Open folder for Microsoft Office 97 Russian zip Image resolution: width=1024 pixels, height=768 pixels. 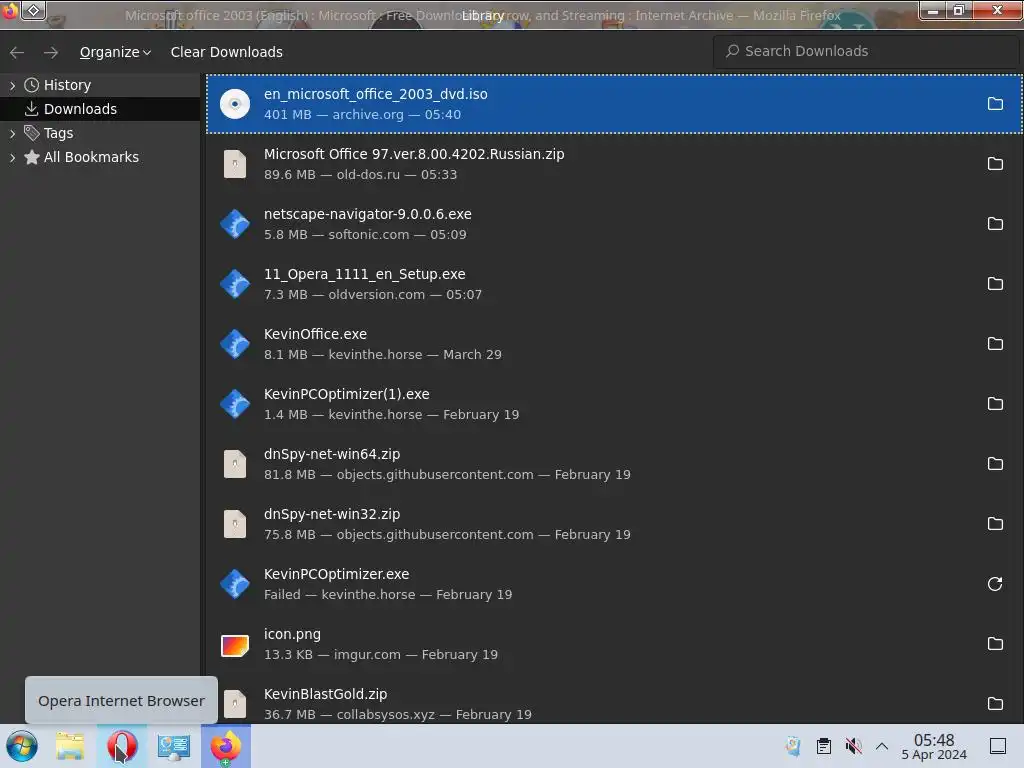995,164
